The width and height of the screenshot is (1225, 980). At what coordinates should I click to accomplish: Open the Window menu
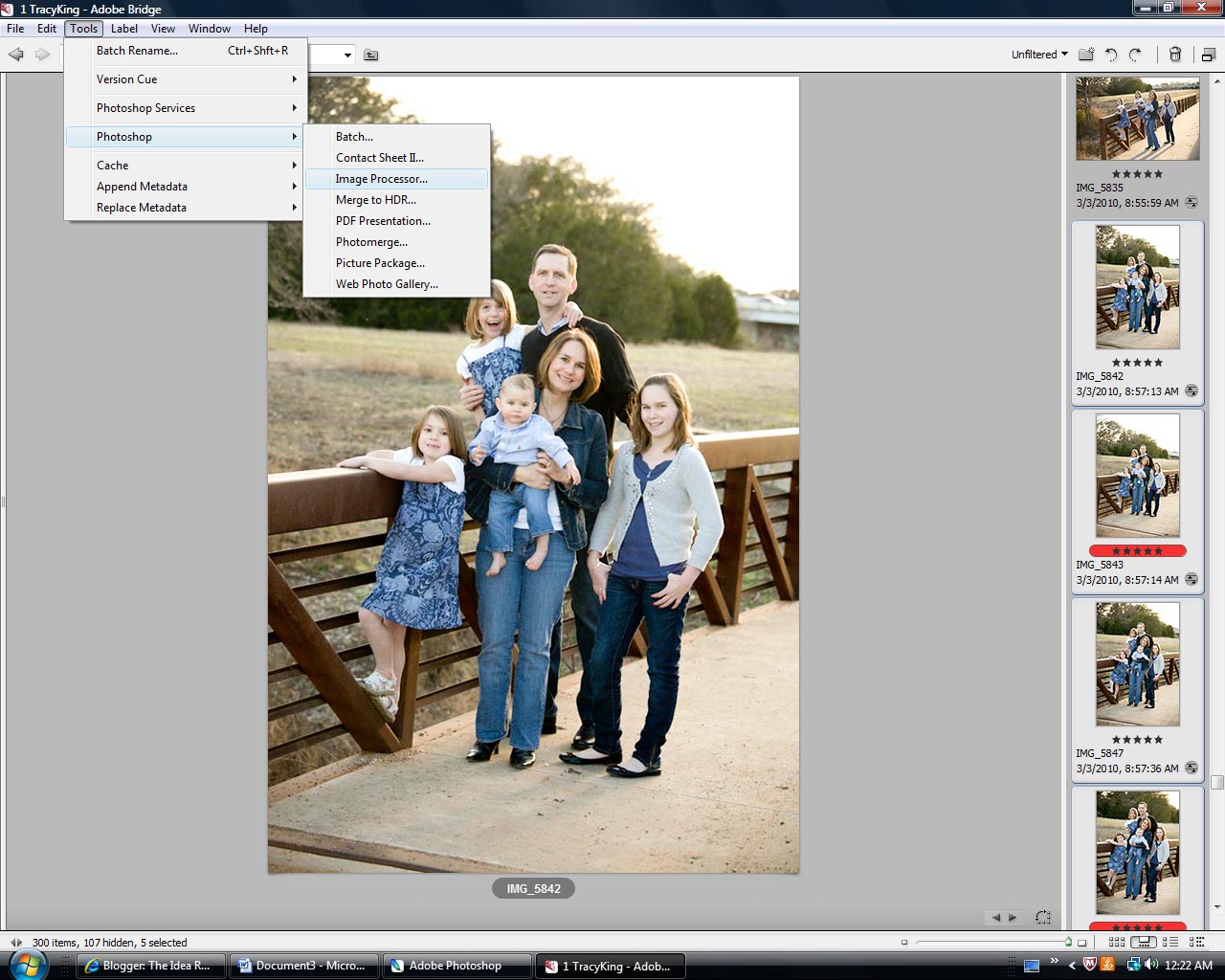click(210, 29)
